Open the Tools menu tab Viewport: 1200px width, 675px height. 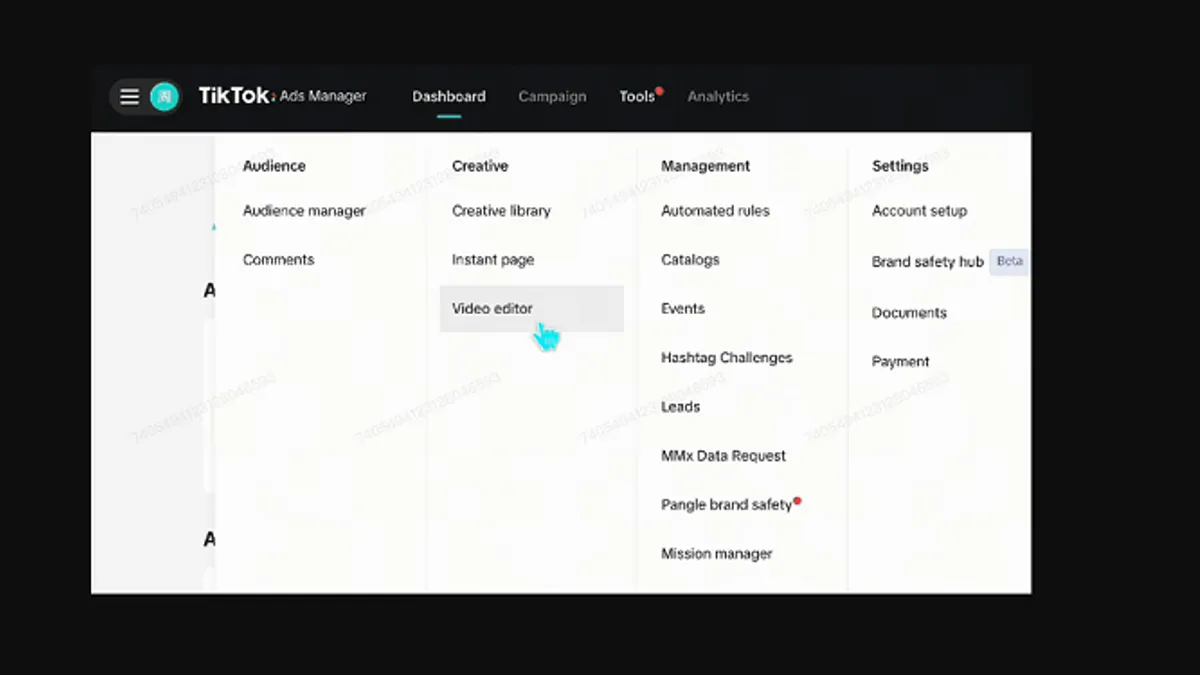pyautogui.click(x=637, y=97)
